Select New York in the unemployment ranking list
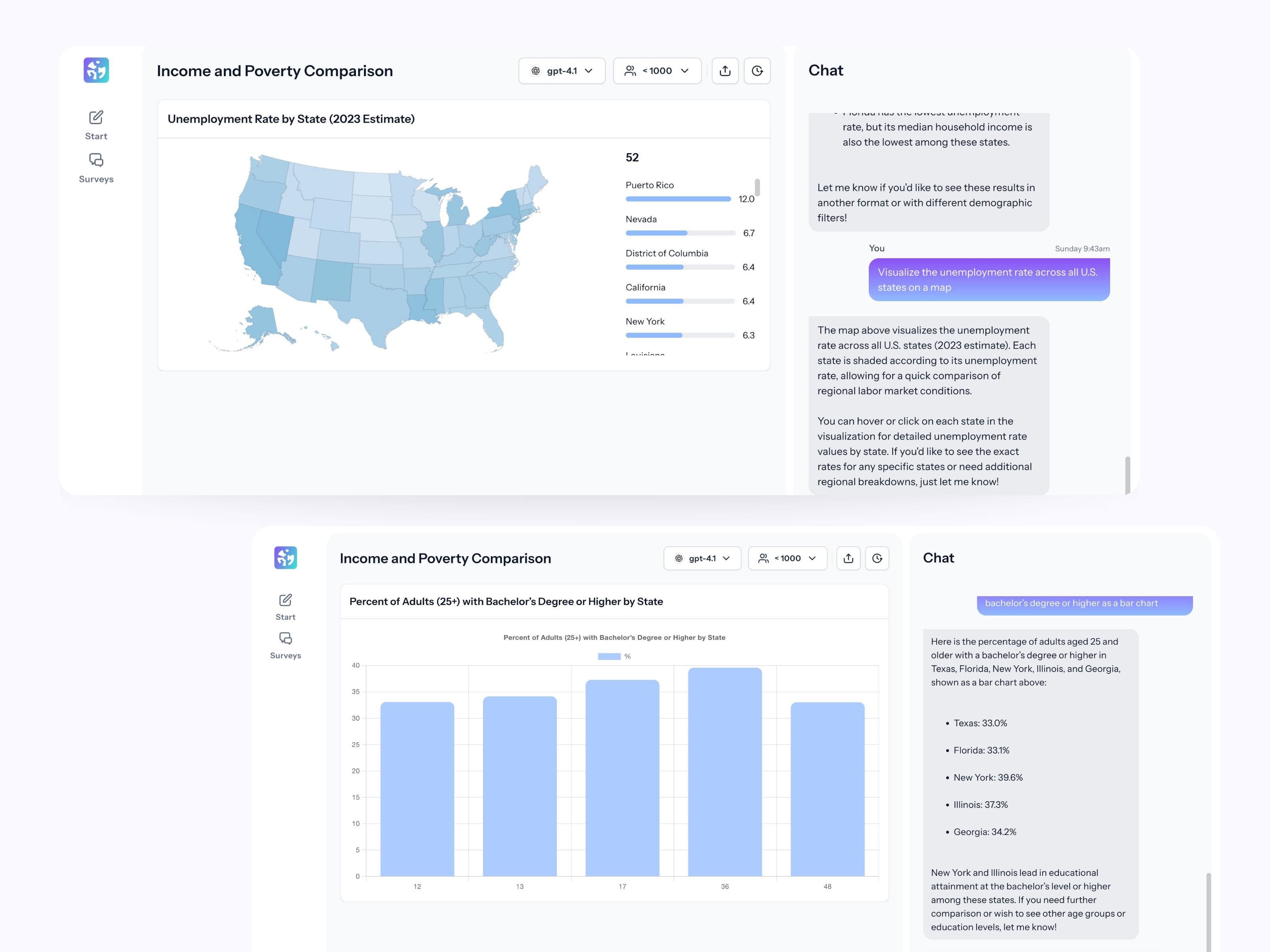Screen dimensions: 1270x952 click(645, 321)
